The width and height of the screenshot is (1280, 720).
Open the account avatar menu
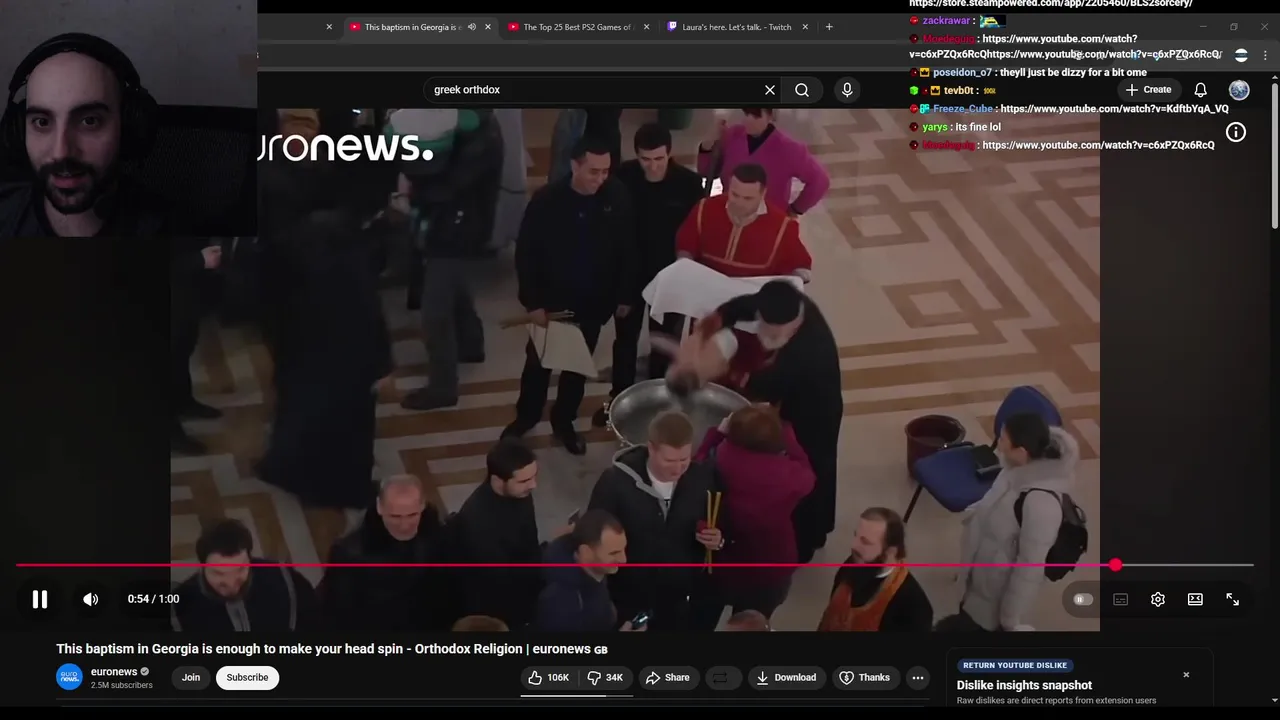coord(1239,90)
